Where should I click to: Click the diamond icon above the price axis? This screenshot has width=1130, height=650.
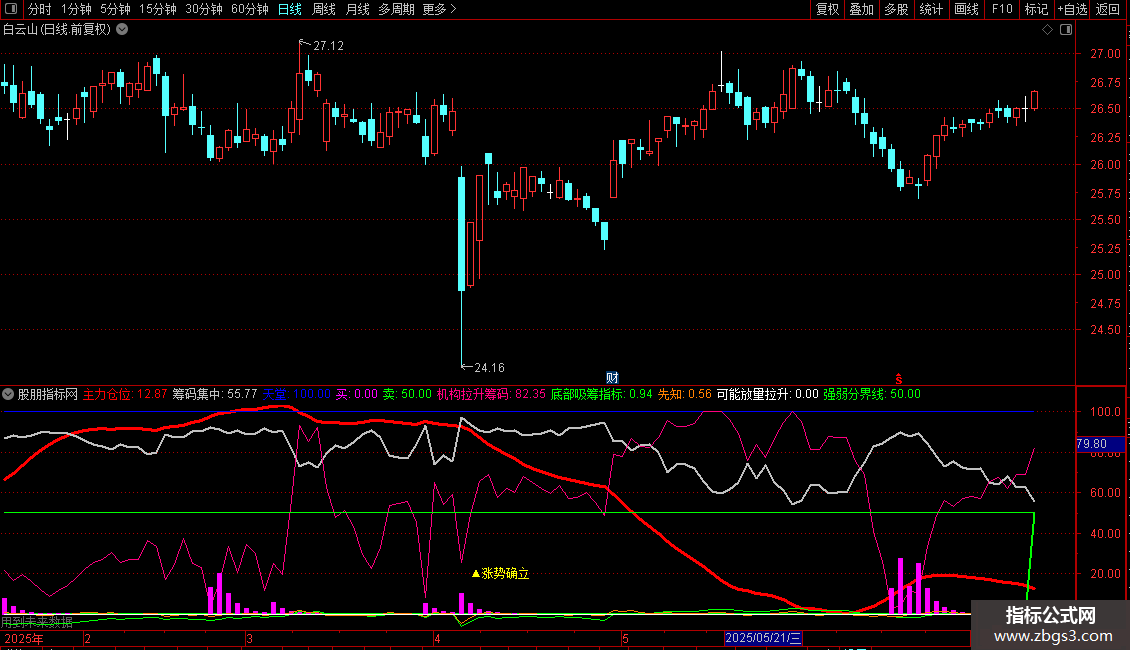click(1048, 30)
